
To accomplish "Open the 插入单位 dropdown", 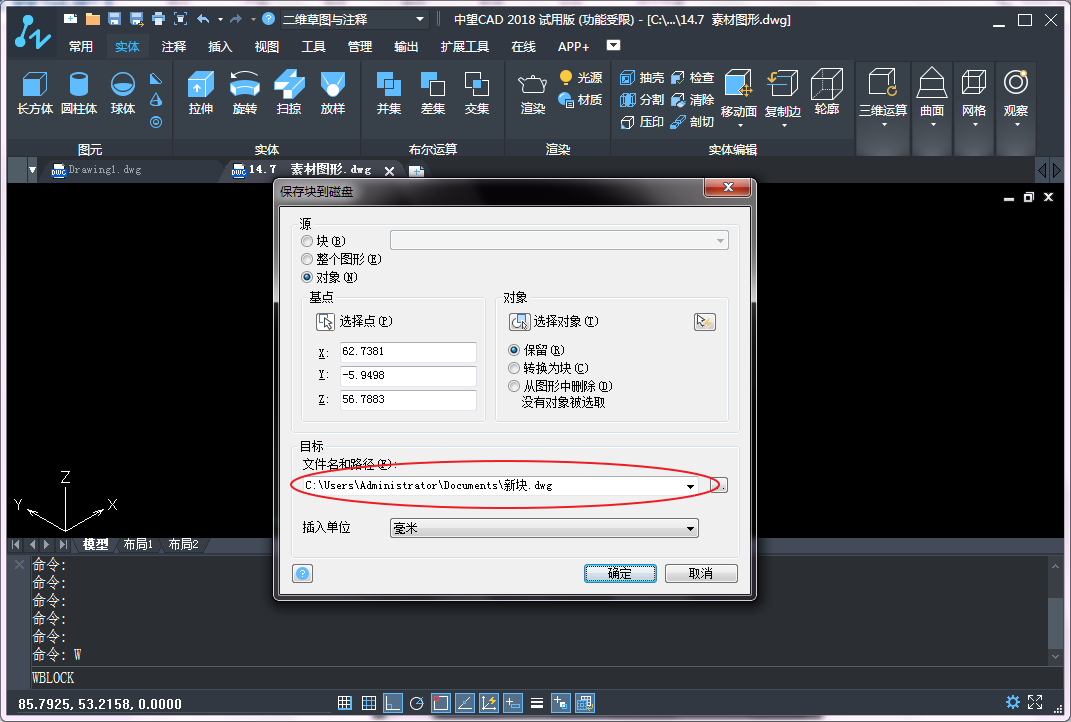I will (690, 528).
